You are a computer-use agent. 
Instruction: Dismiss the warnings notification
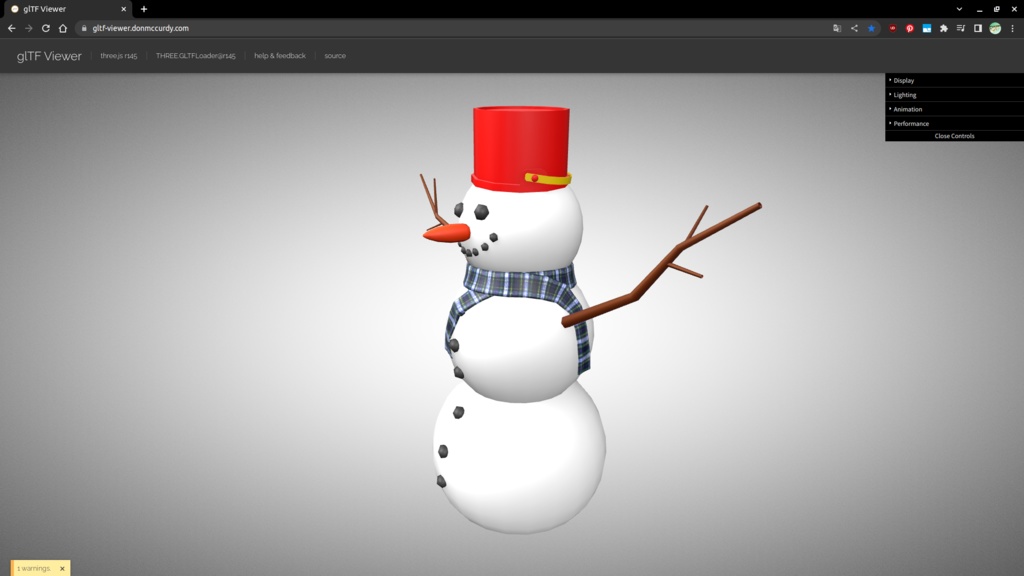(x=62, y=568)
